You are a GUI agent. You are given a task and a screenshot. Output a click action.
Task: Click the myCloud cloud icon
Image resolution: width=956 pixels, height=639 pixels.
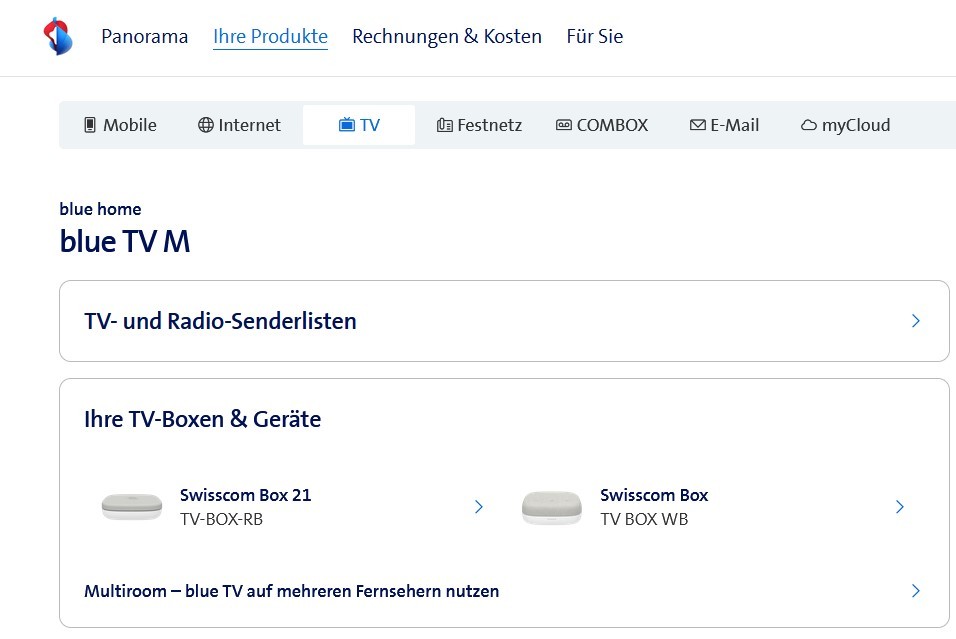809,125
